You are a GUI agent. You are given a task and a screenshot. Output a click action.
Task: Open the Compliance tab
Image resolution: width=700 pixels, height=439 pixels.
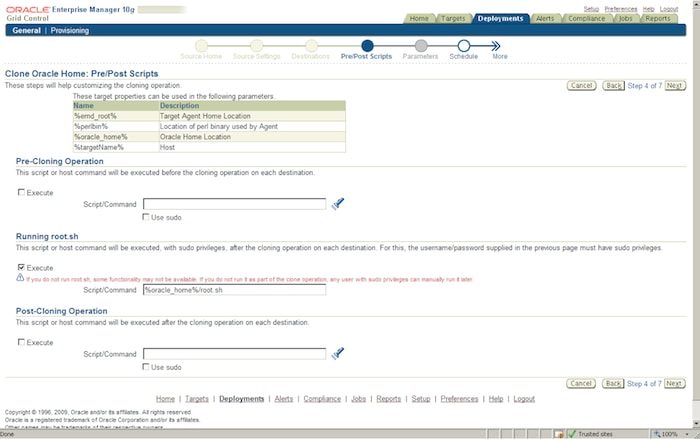tap(587, 18)
